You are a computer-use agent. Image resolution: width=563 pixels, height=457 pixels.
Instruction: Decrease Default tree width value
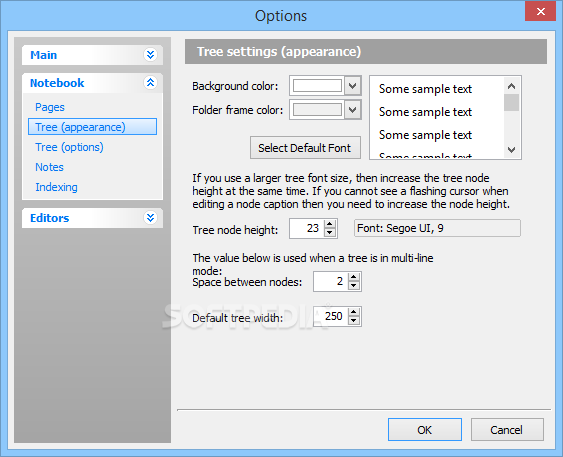point(354,321)
